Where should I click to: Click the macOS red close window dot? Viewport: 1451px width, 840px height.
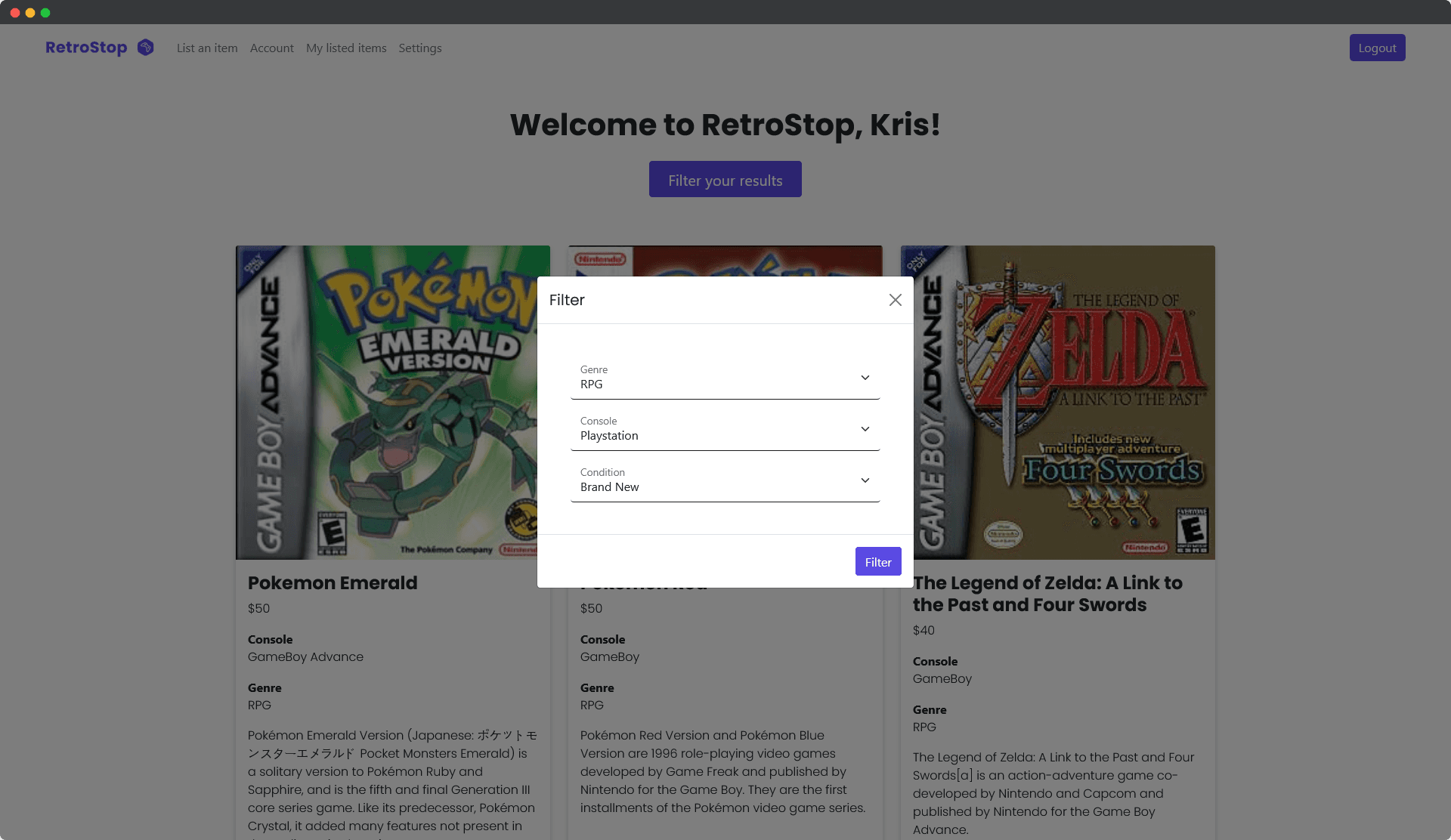[x=15, y=12]
